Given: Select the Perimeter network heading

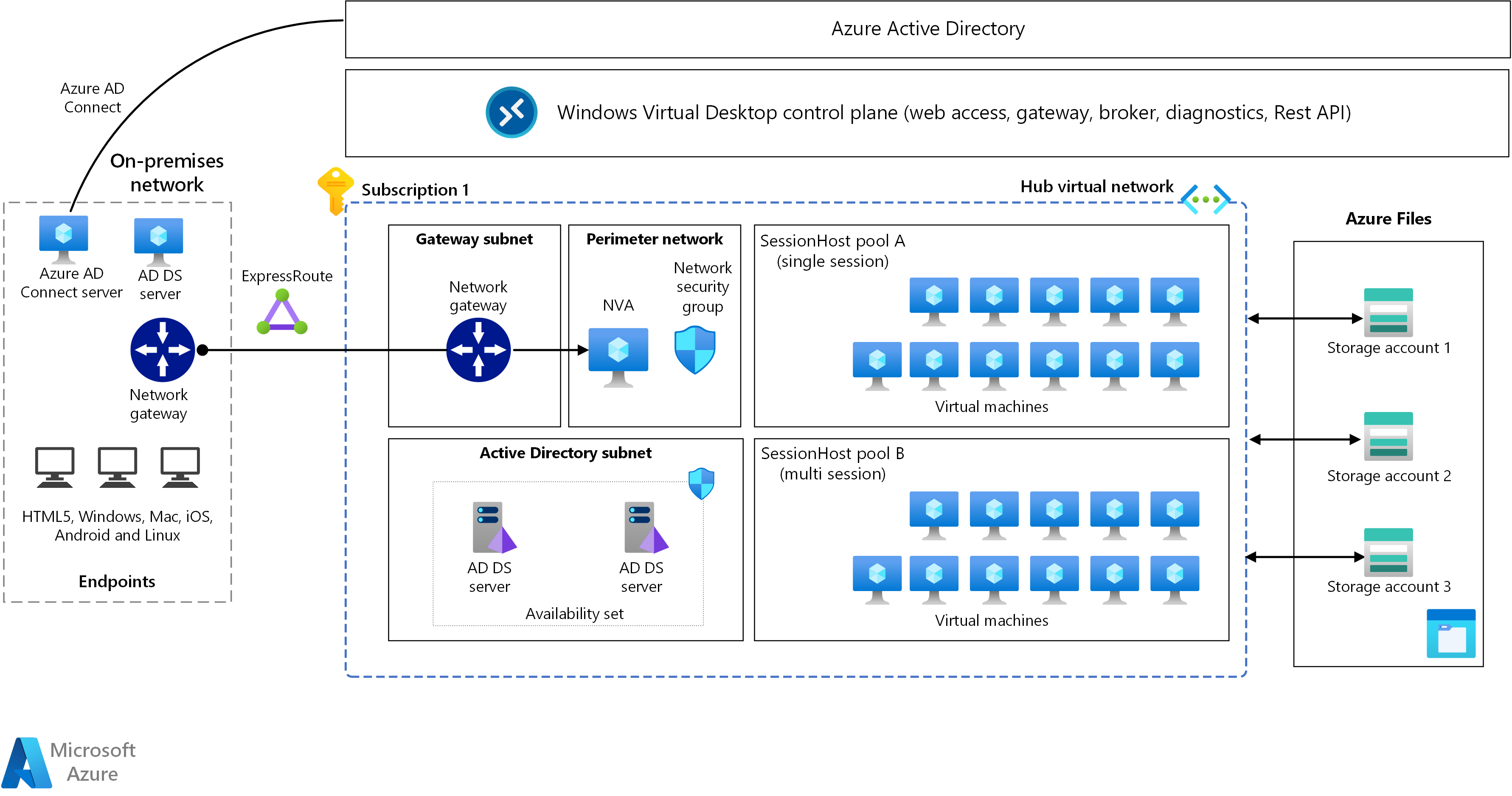Looking at the screenshot, I should tap(655, 239).
